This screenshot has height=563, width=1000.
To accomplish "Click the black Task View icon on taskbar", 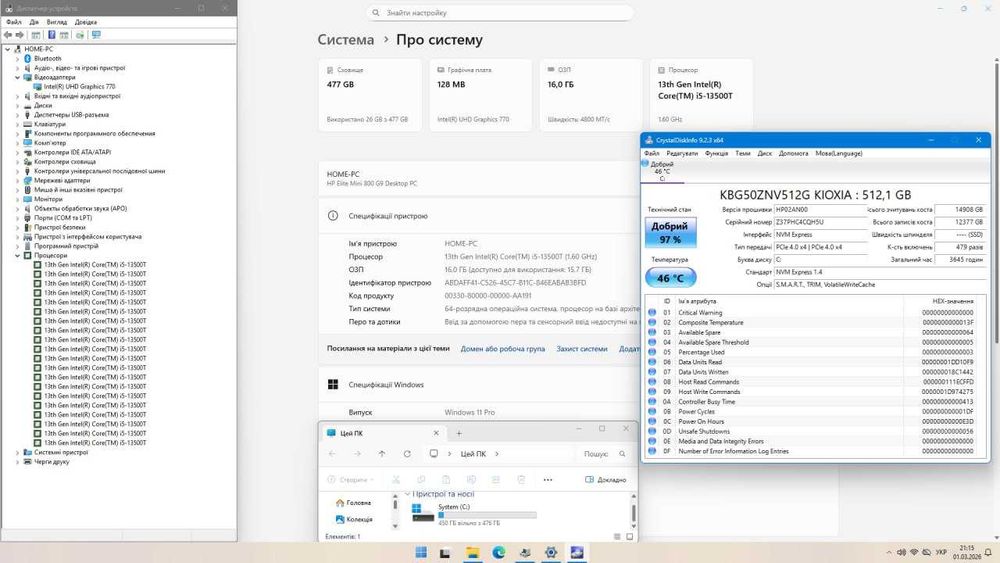I will pos(445,553).
